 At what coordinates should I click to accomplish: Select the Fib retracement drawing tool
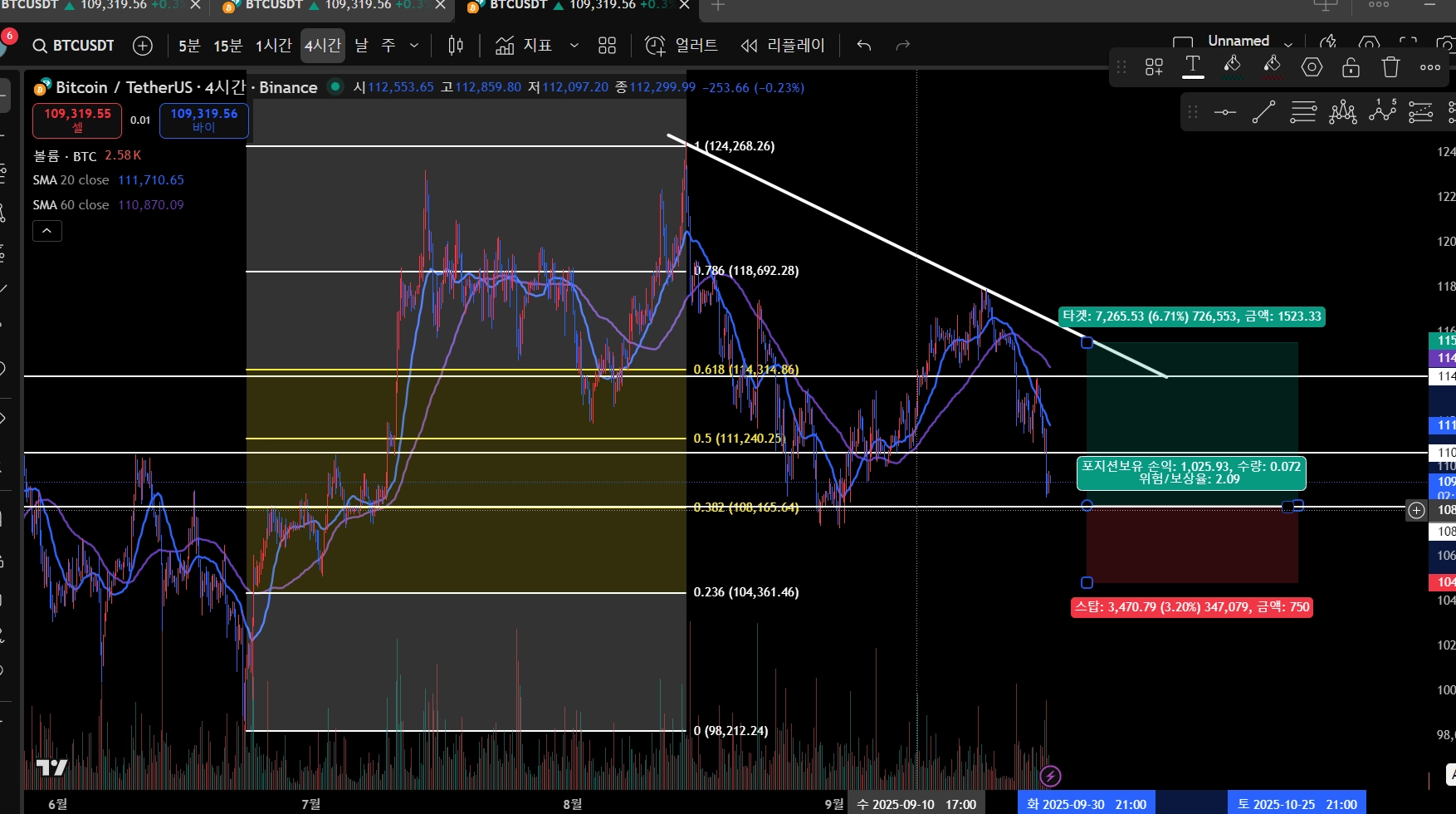pyautogui.click(x=1303, y=112)
